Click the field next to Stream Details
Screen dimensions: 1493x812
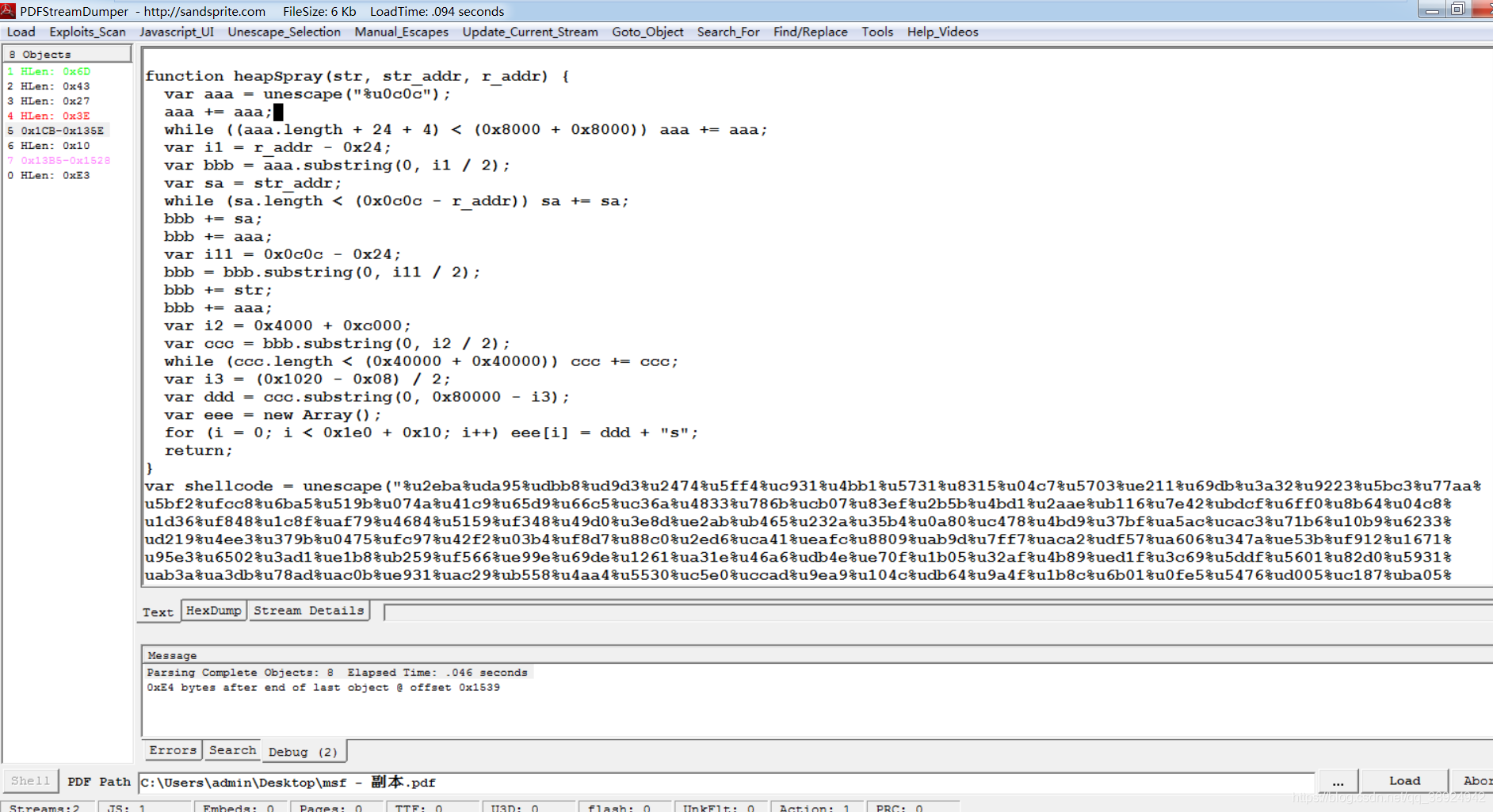click(938, 612)
